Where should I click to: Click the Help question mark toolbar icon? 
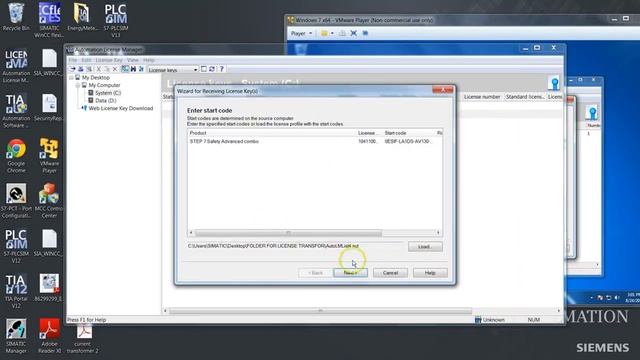point(222,69)
